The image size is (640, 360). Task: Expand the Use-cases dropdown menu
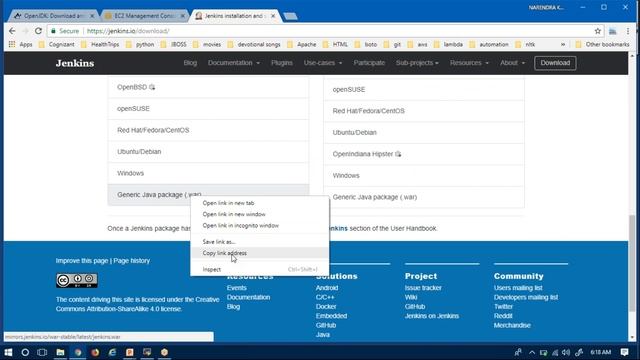tap(323, 63)
